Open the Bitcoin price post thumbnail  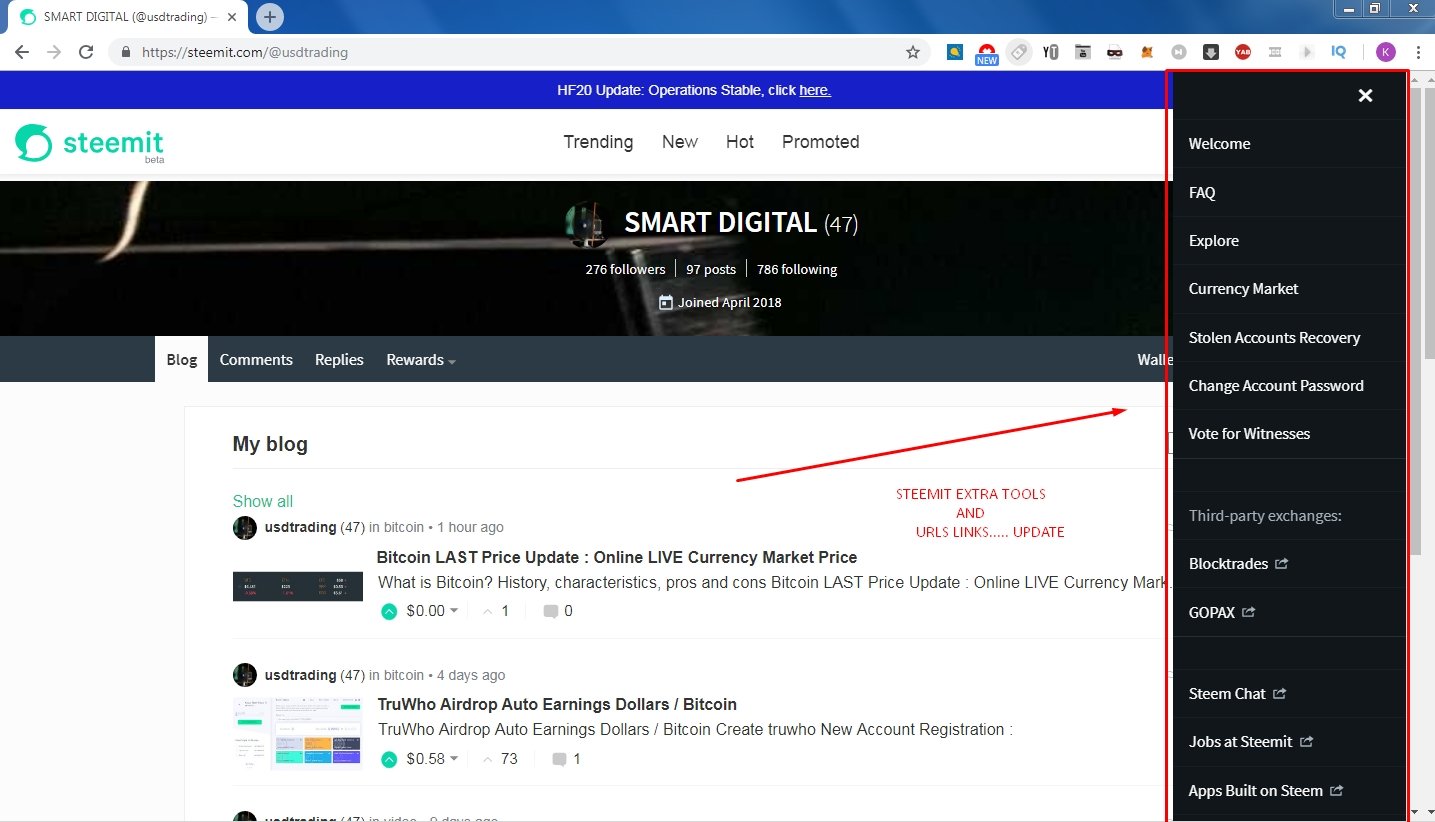click(298, 586)
